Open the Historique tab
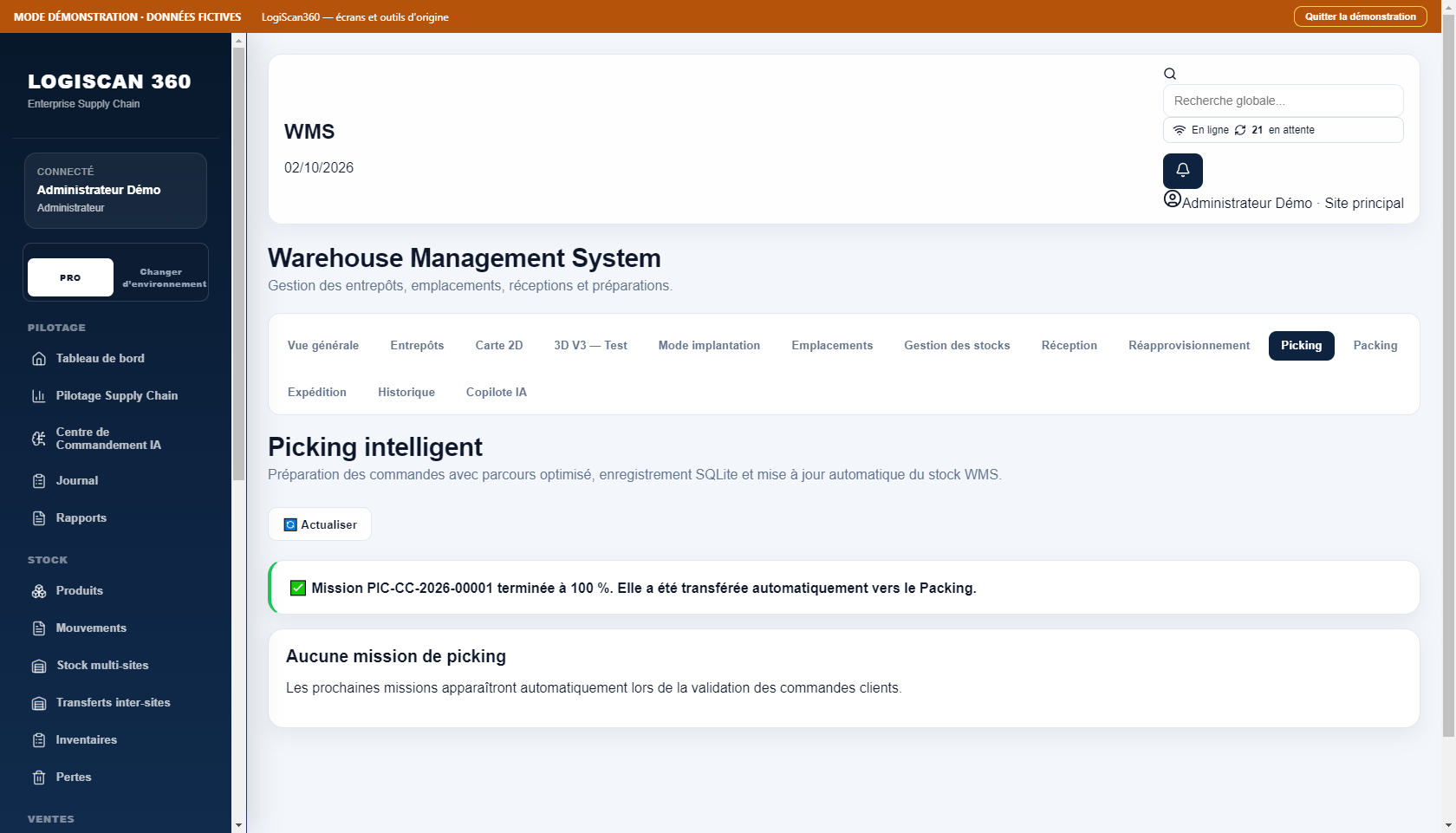Screen dimensions: 1456x833 (x=406, y=392)
